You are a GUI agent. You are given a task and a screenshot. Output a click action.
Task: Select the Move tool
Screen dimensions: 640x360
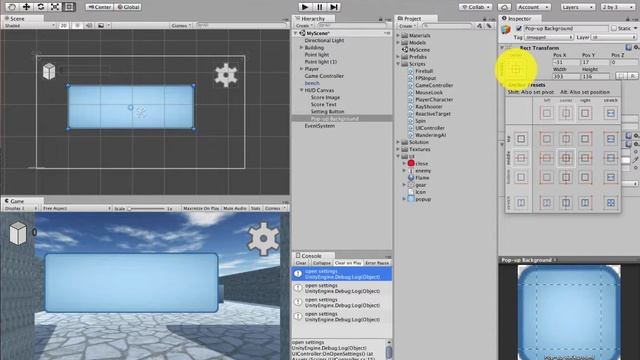coord(26,7)
